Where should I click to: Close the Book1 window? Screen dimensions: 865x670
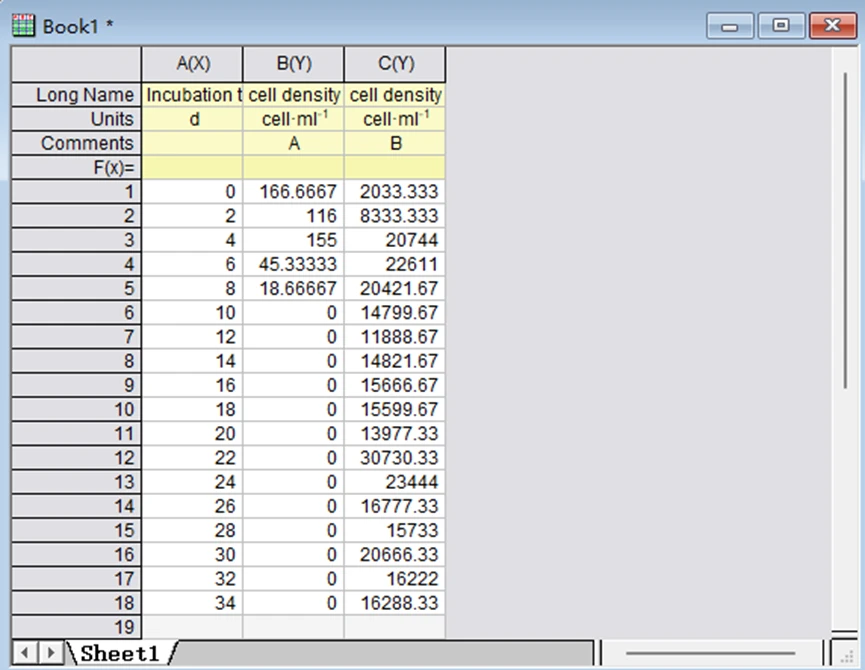(832, 26)
